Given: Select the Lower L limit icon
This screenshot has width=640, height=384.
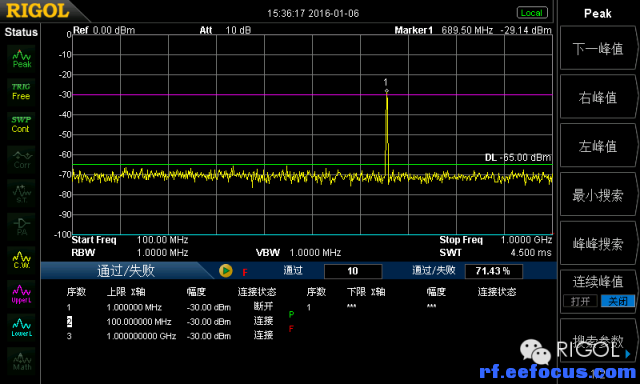Looking at the screenshot, I should click(21, 327).
